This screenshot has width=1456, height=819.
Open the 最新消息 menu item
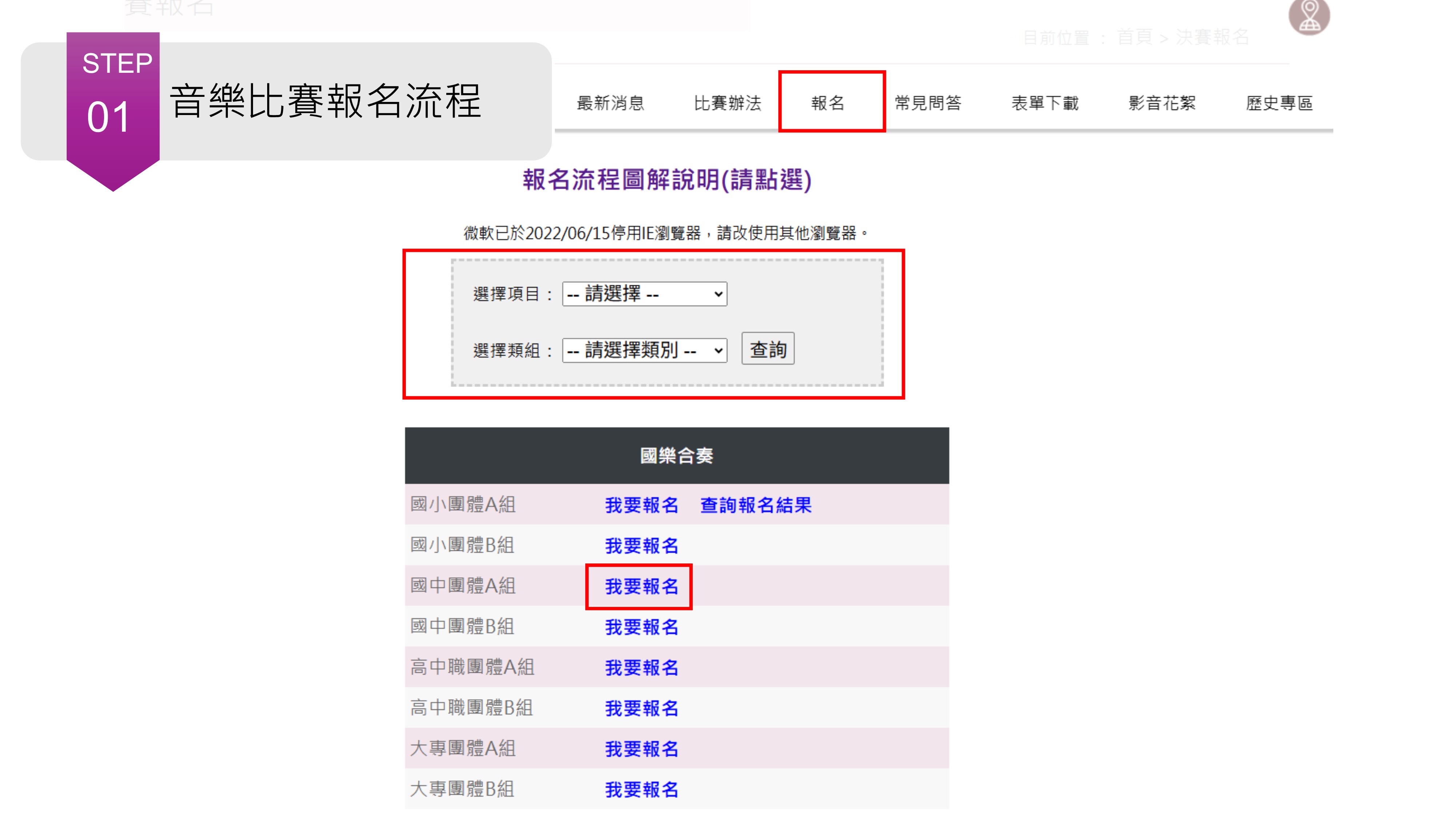(x=610, y=103)
